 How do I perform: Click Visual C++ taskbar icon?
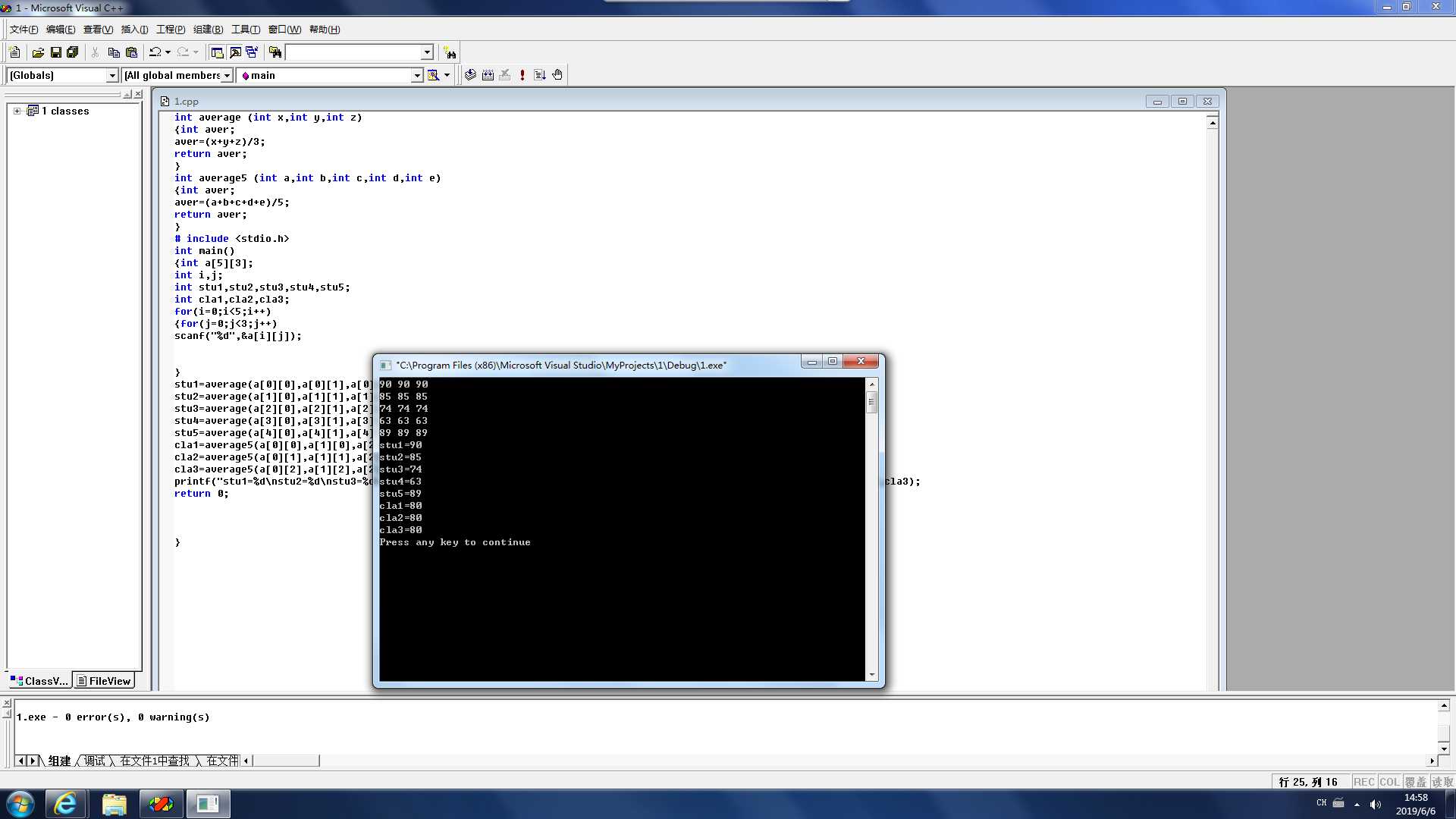coord(161,804)
